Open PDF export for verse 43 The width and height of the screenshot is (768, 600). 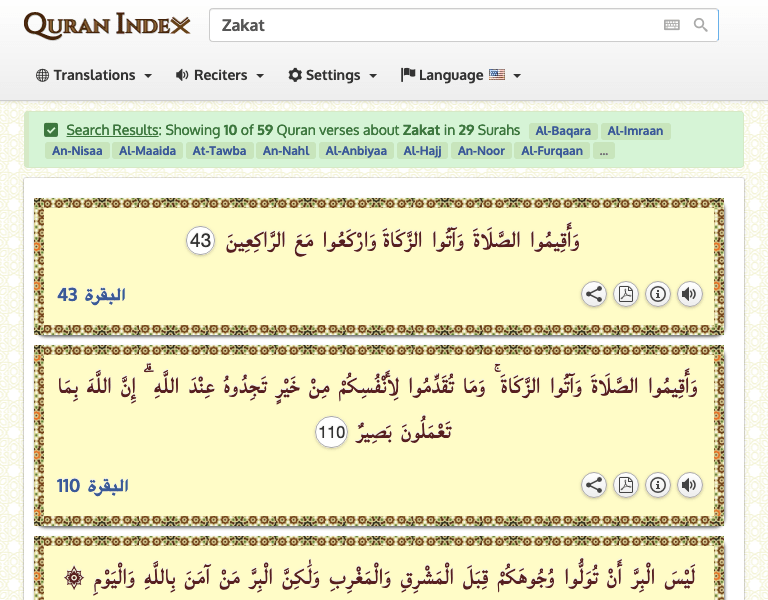point(626,294)
